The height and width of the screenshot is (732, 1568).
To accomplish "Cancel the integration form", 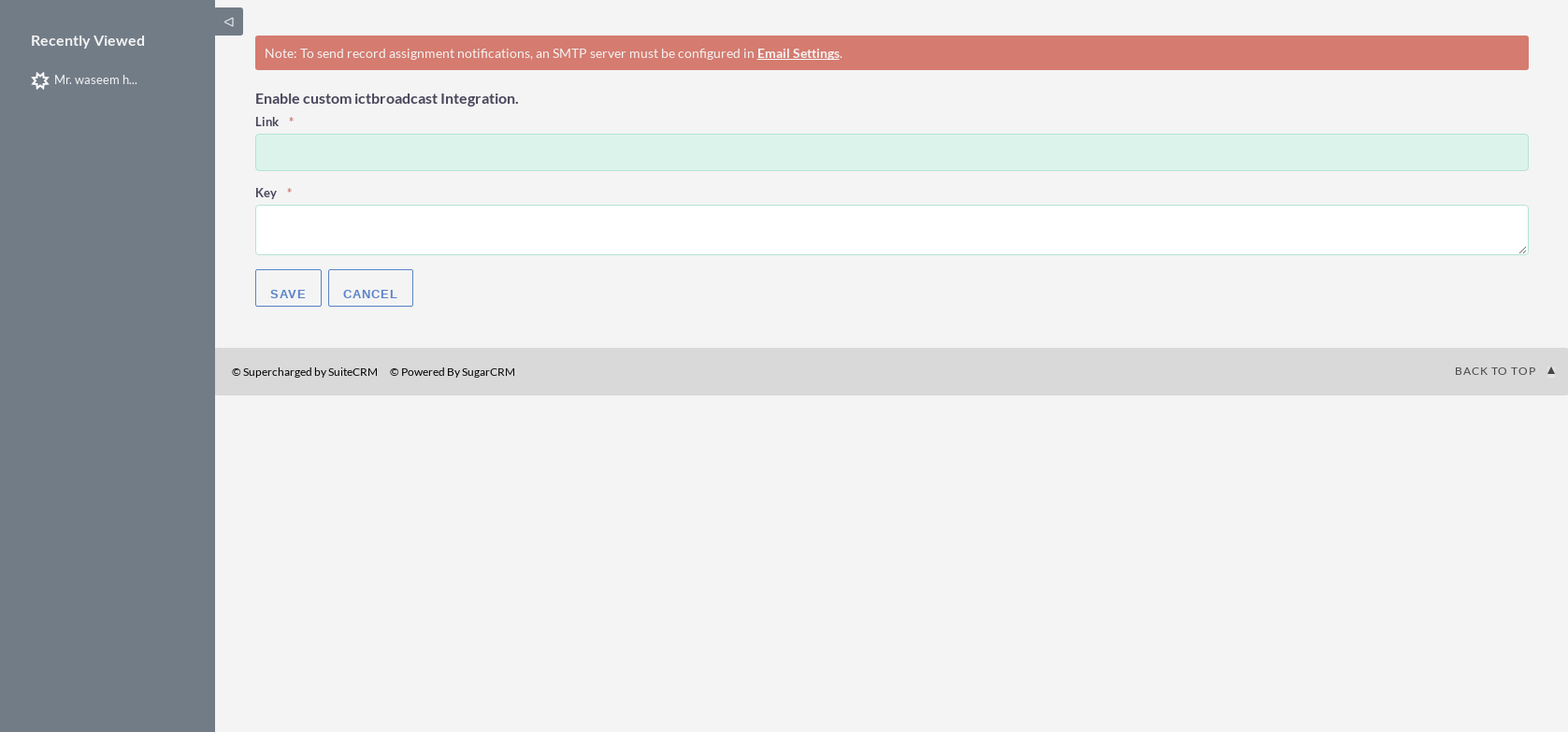I will (370, 288).
